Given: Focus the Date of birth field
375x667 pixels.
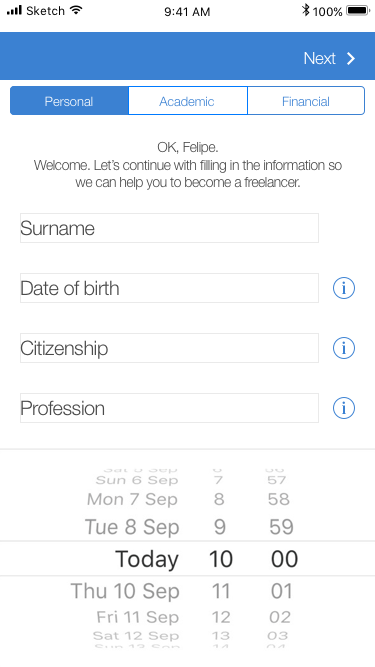Looking at the screenshot, I should (169, 288).
